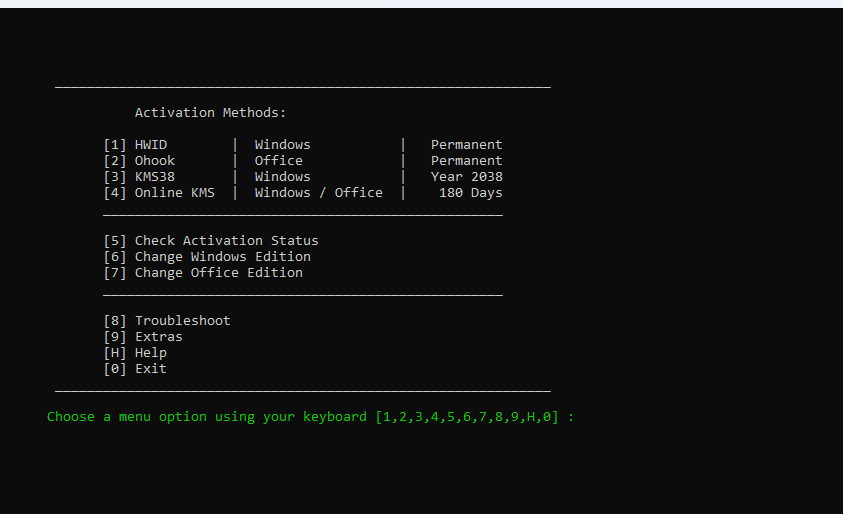Open the [8] Troubleshoot entry
The image size is (843, 514).
(x=167, y=321)
